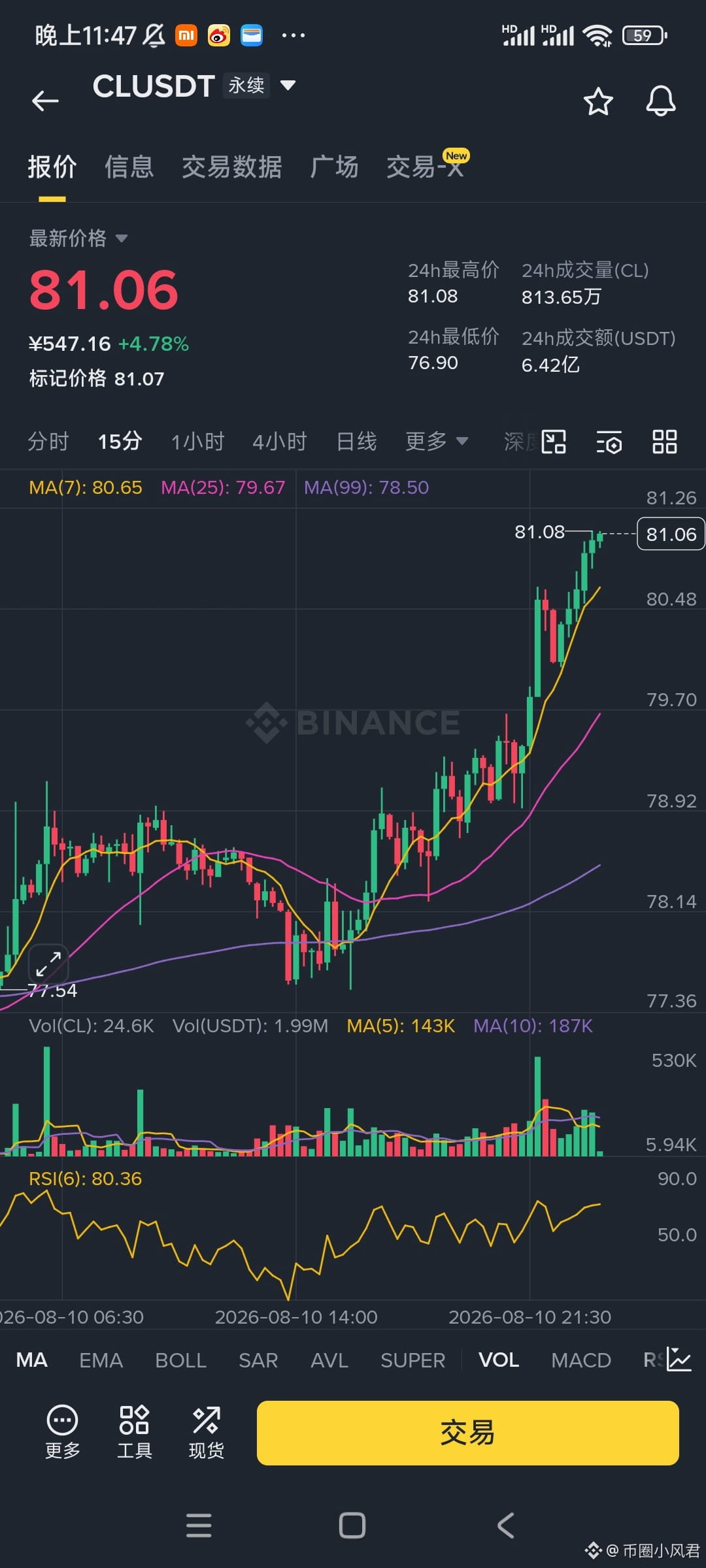Tap the Android recent apps menu icon
The height and width of the screenshot is (1568, 706).
pyautogui.click(x=199, y=1526)
